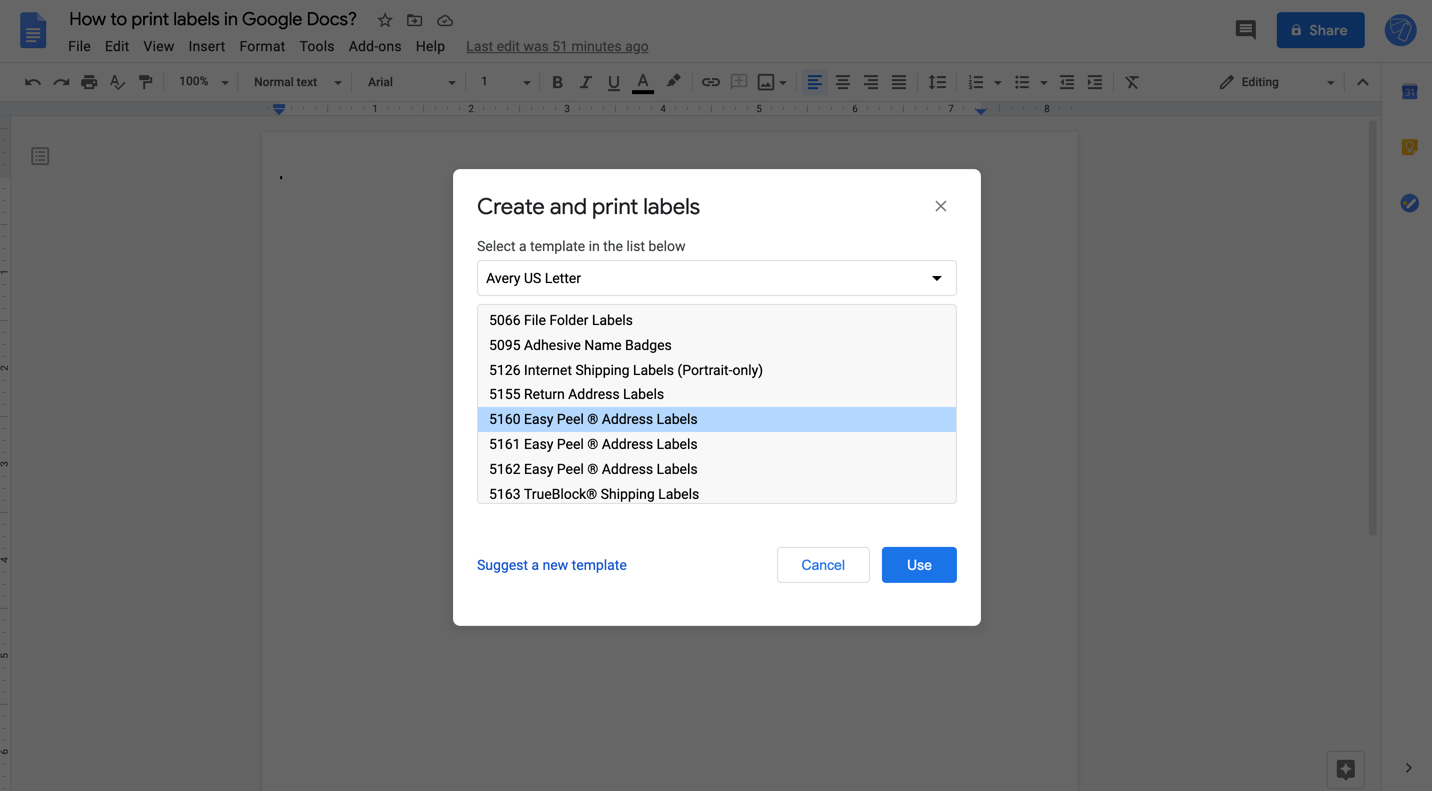
Task: Star the document
Action: (x=385, y=20)
